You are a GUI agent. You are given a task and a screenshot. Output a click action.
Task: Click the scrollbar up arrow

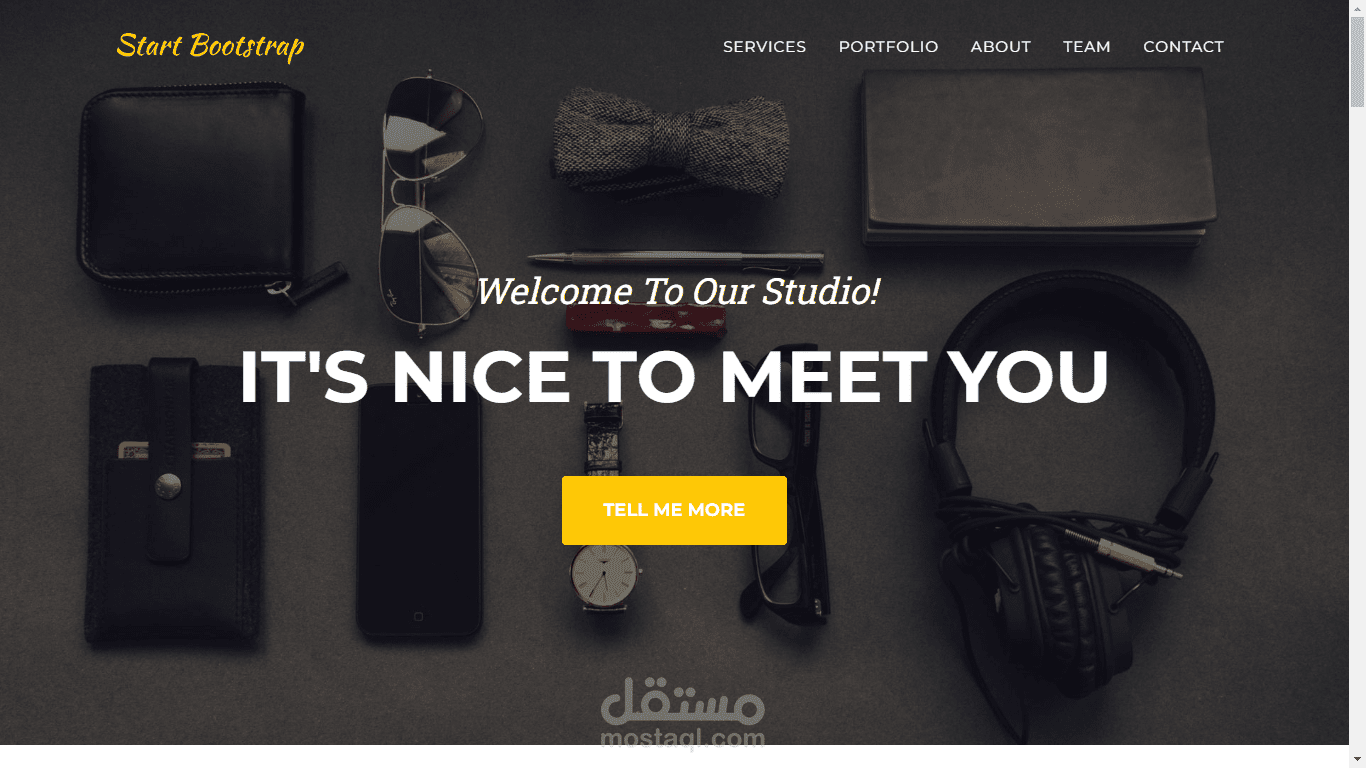(x=1357, y=8)
